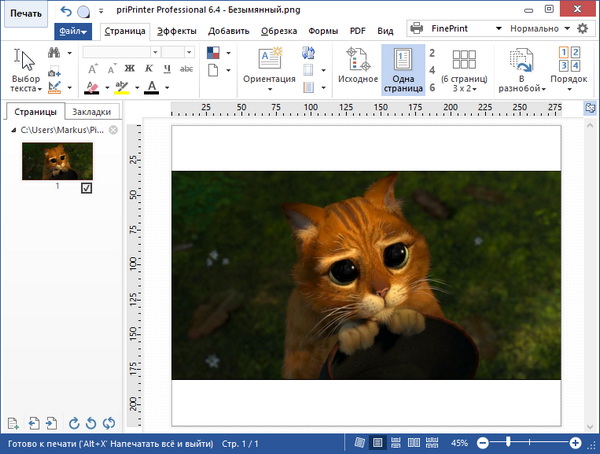Decrease font size with shrink A icon

pyautogui.click(x=111, y=69)
